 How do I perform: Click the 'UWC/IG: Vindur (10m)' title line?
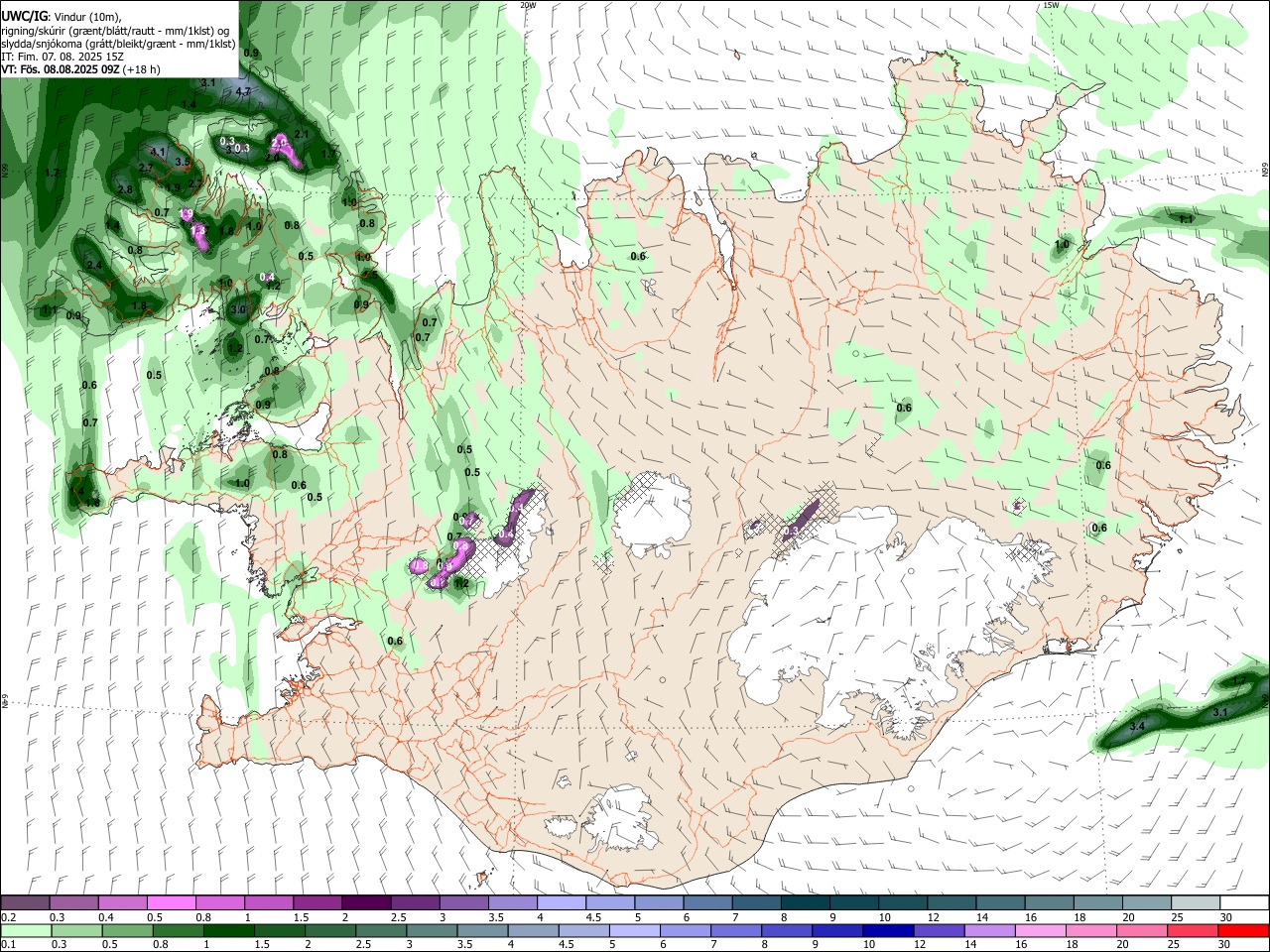pyautogui.click(x=62, y=16)
